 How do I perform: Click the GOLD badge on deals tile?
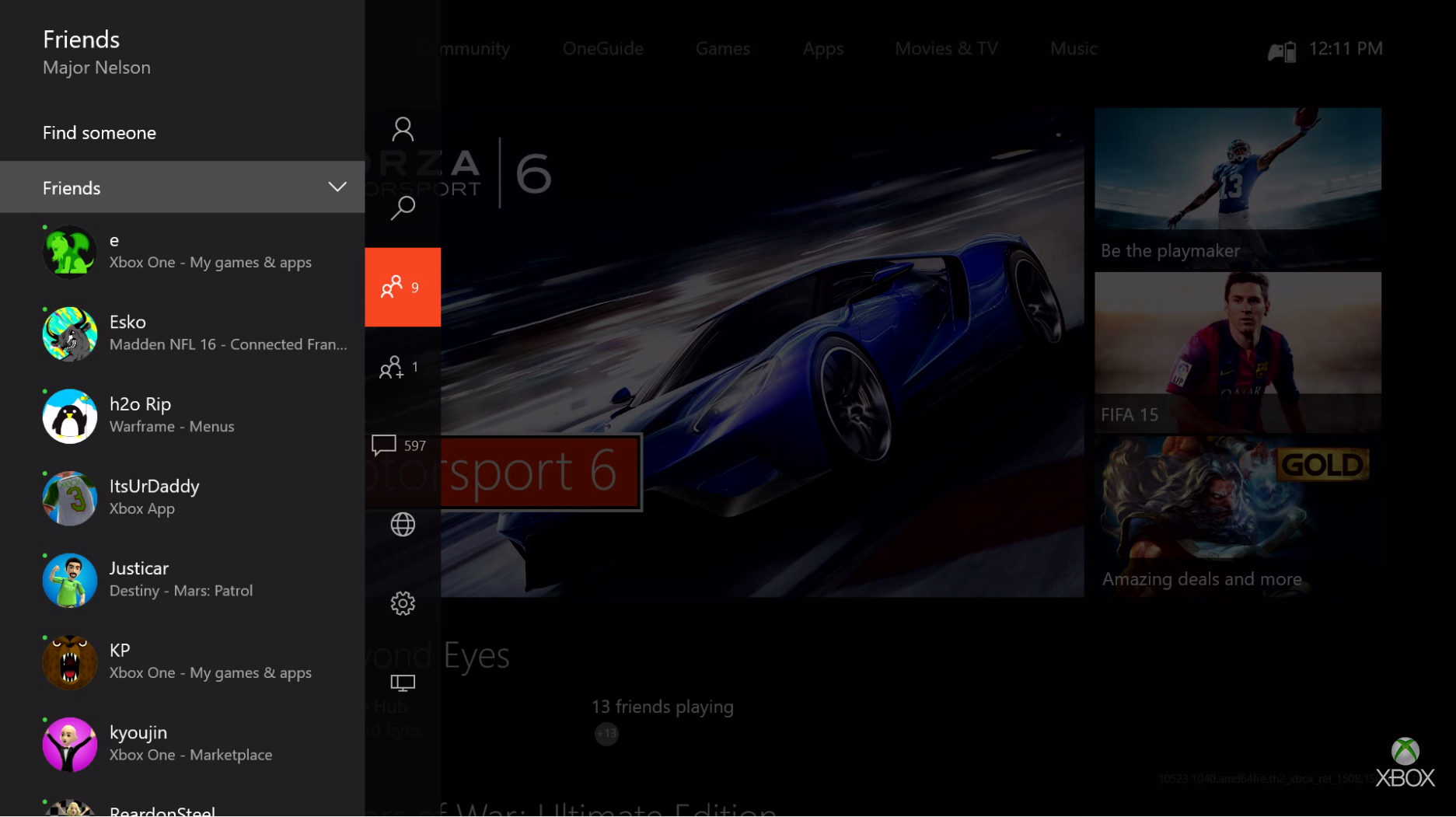(1322, 465)
